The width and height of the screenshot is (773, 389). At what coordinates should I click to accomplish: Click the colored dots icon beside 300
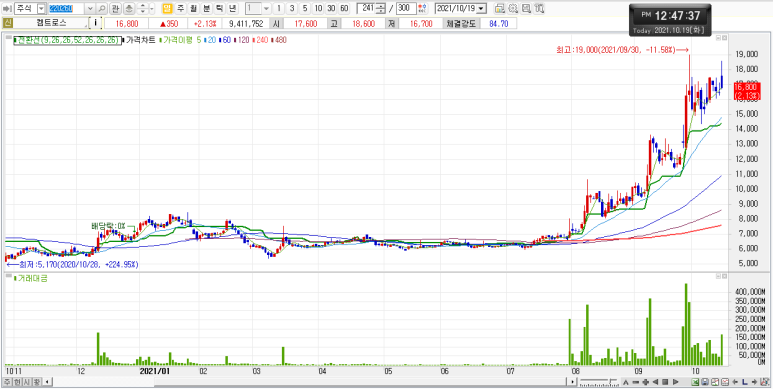tap(422, 8)
